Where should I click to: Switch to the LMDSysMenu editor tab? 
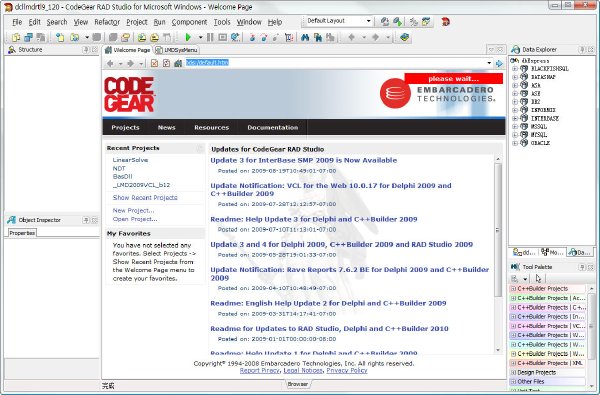pyautogui.click(x=176, y=50)
